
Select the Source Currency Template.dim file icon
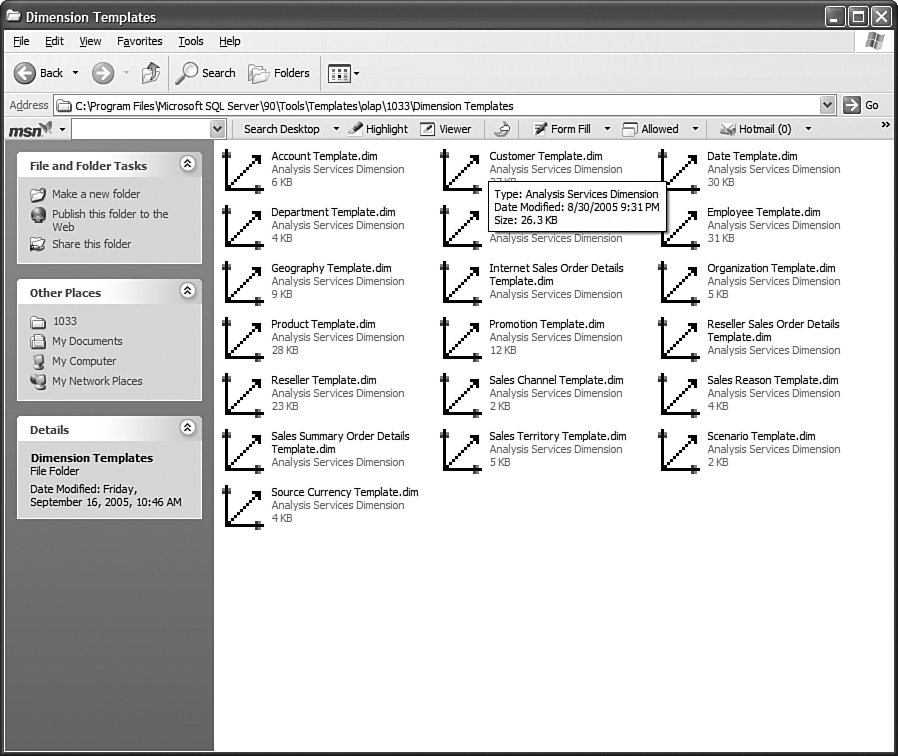243,507
